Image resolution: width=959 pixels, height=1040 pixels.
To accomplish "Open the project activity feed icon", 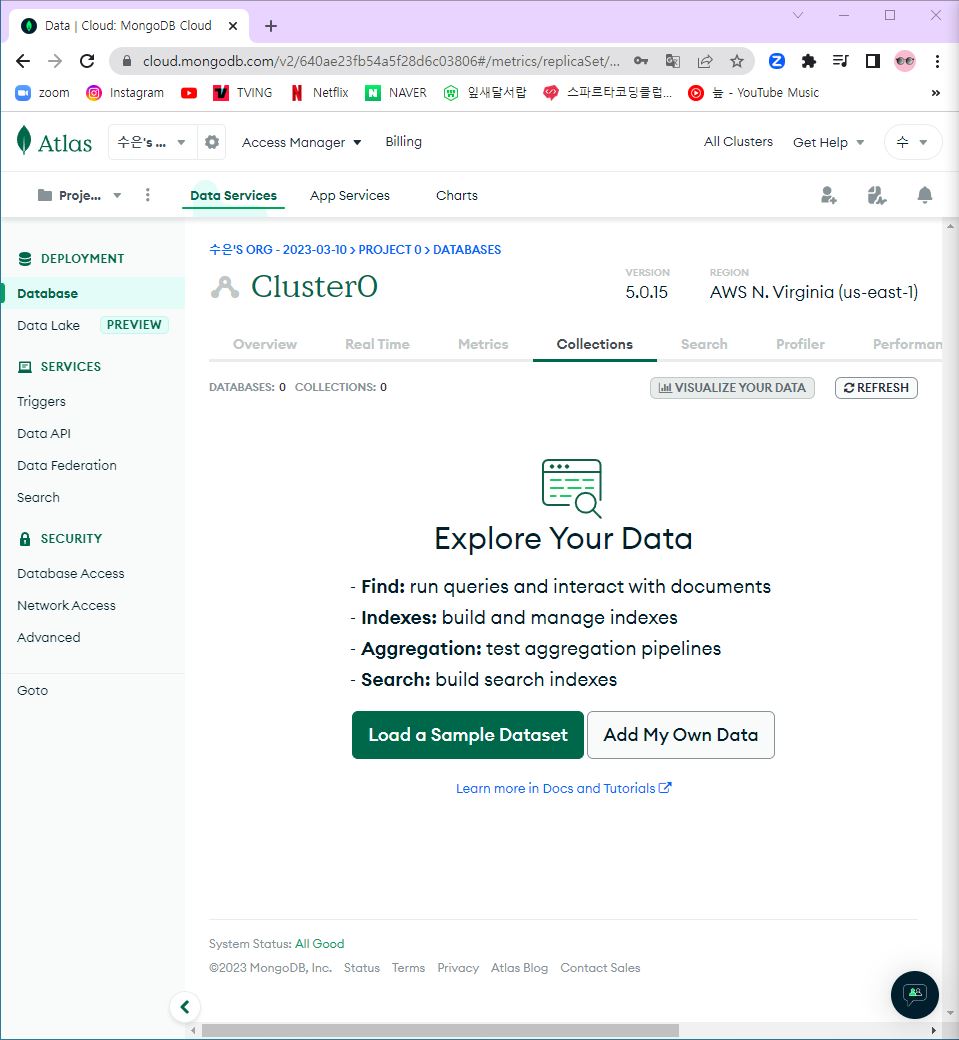I will pyautogui.click(x=876, y=195).
